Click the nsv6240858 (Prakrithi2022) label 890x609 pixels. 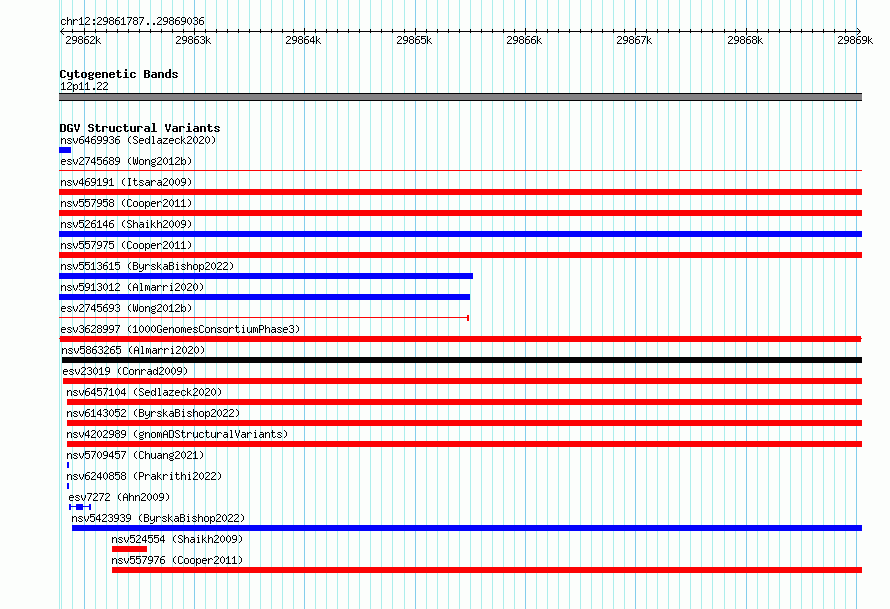[144, 476]
